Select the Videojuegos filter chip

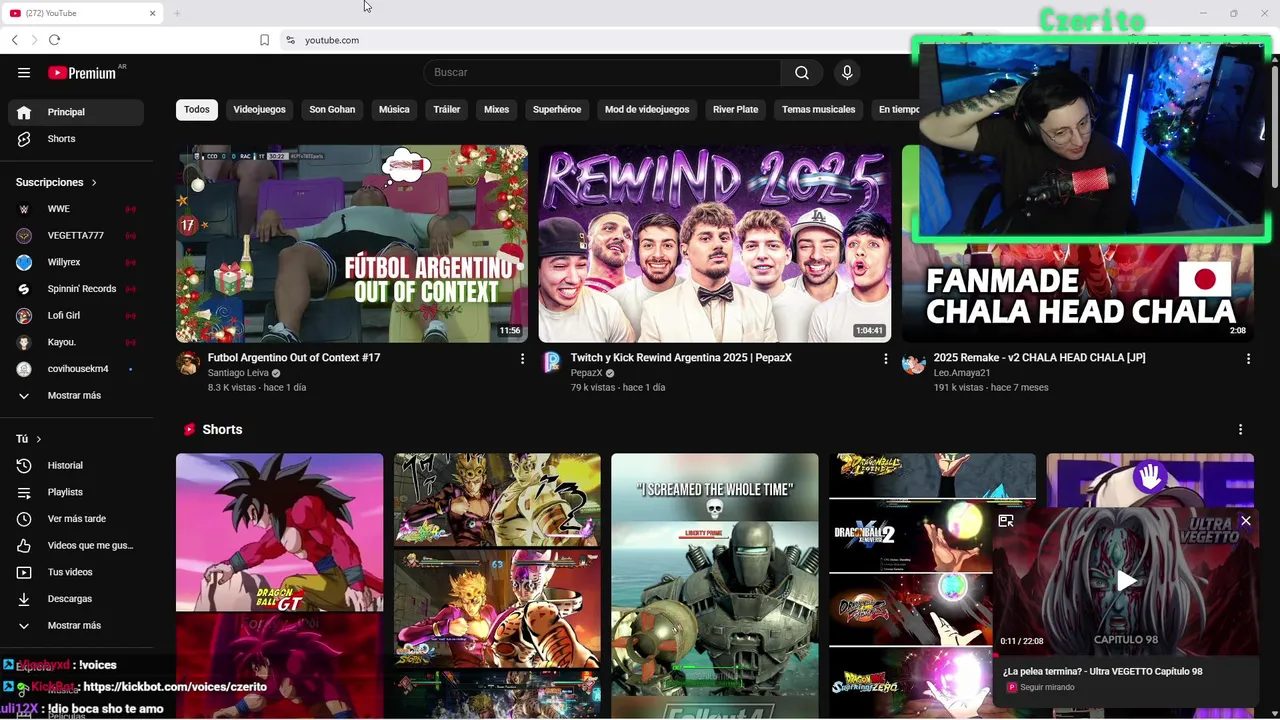point(259,109)
